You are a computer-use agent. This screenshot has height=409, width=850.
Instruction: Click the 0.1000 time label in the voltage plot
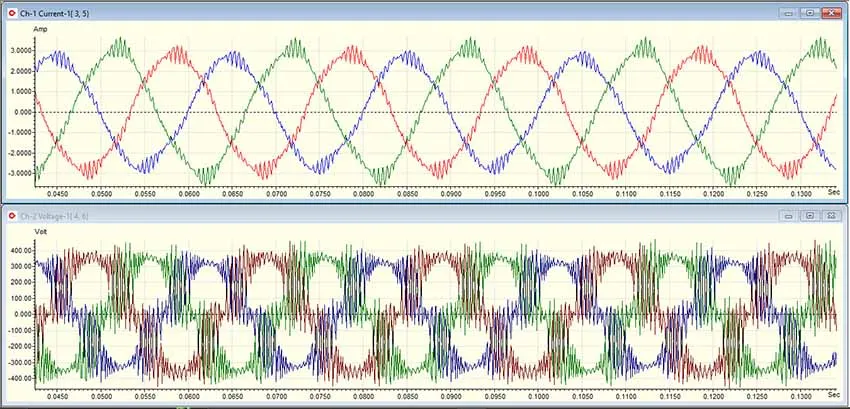pos(537,398)
